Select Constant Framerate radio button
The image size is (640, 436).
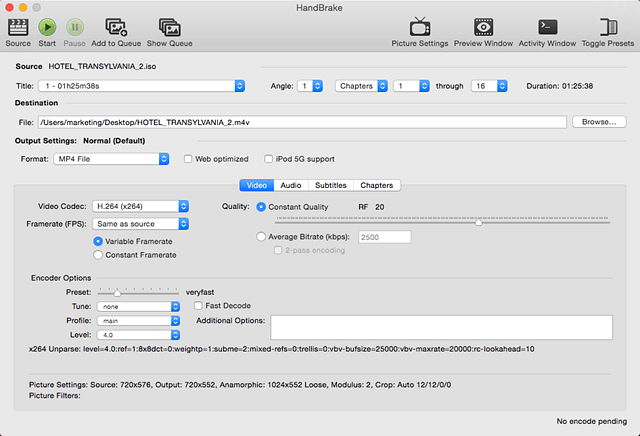pos(98,255)
